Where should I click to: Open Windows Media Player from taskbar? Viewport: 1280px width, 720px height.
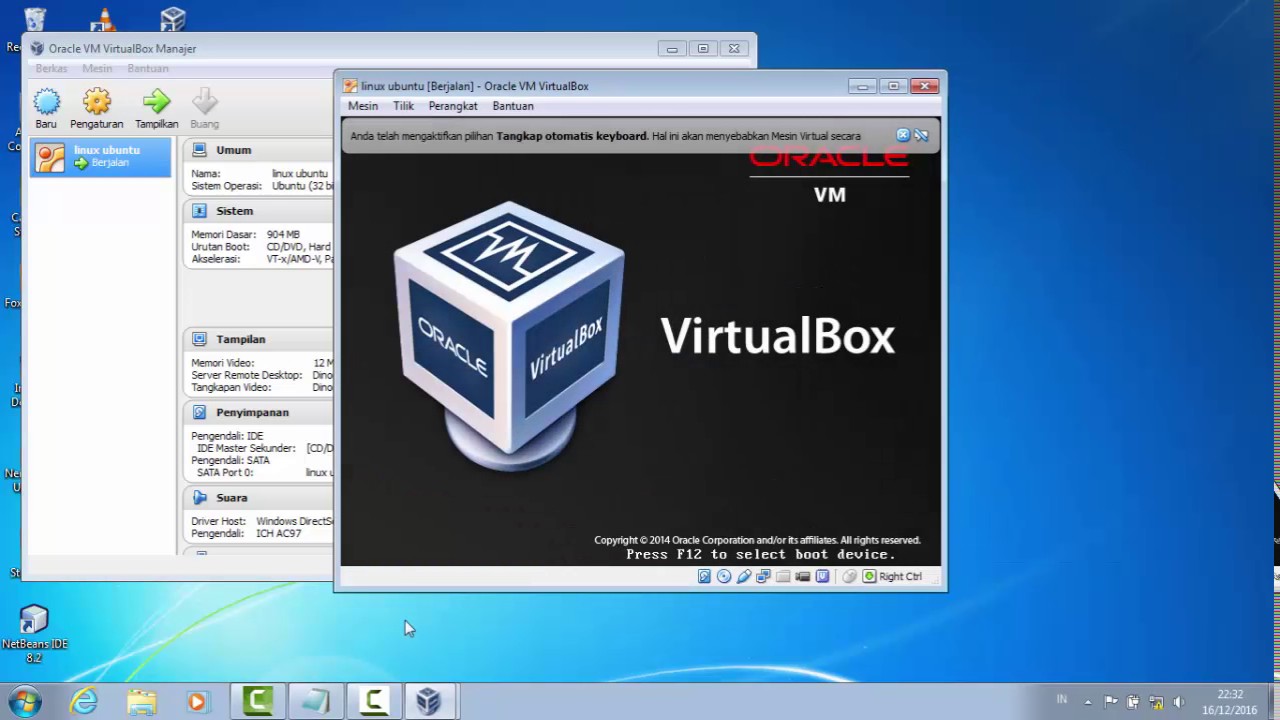(197, 701)
